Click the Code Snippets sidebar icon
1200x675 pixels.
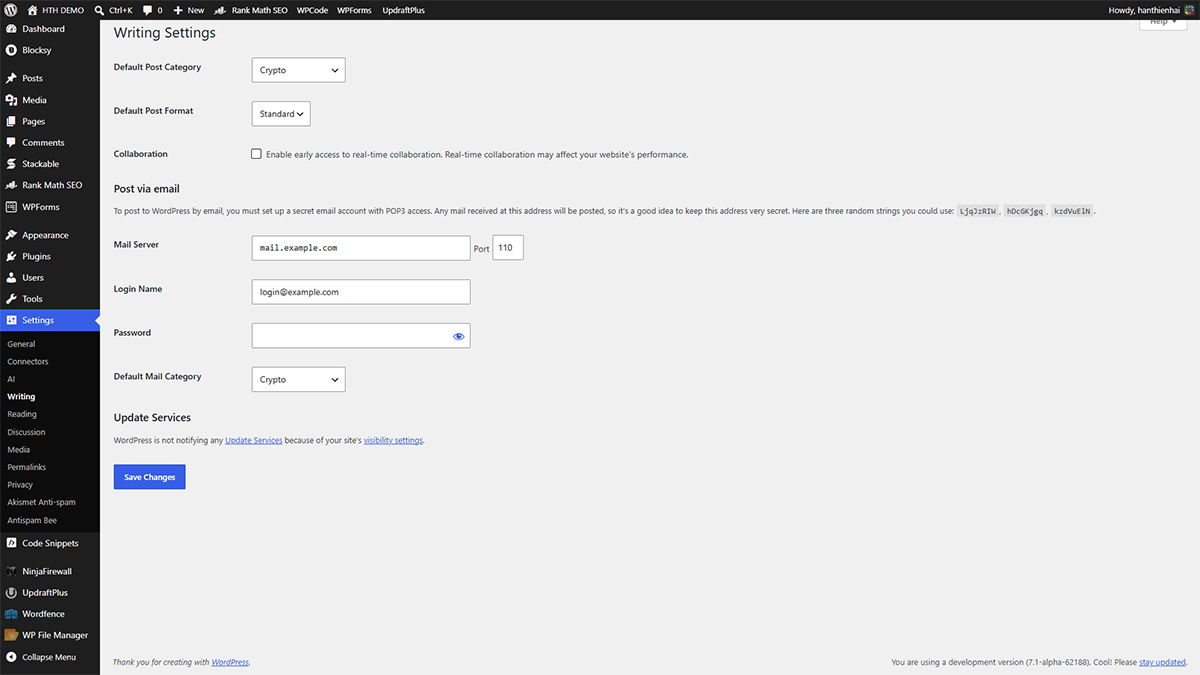(x=11, y=543)
